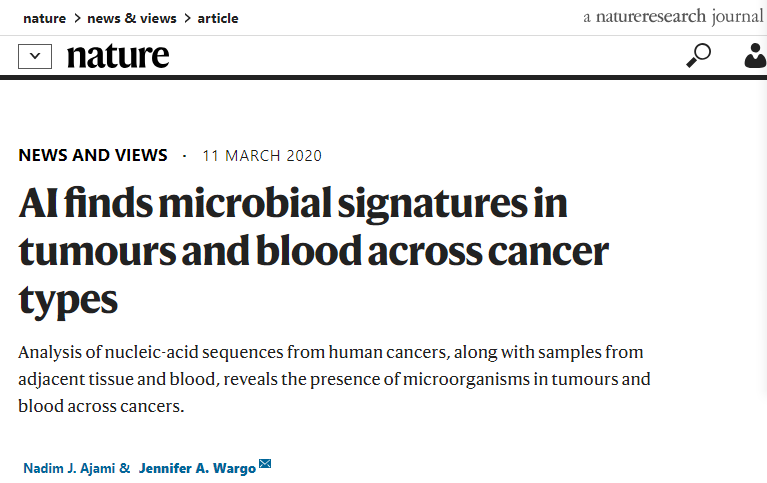Click the 11 MARCH 2020 publication date
Viewport: 767px width, 483px height.
[x=262, y=156]
